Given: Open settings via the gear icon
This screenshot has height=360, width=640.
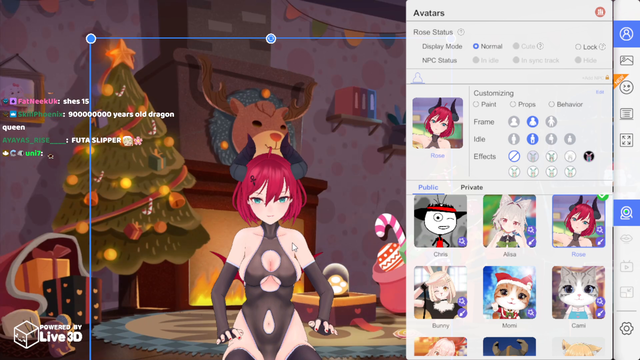Looking at the screenshot, I should coord(627,328).
